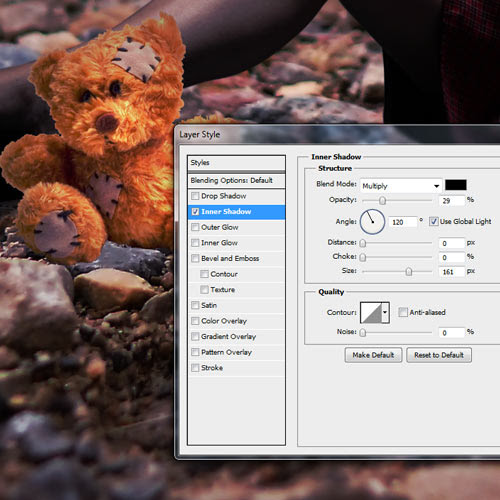The height and width of the screenshot is (500, 500).
Task: Toggle Use Global Light checkbox
Action: click(x=433, y=221)
